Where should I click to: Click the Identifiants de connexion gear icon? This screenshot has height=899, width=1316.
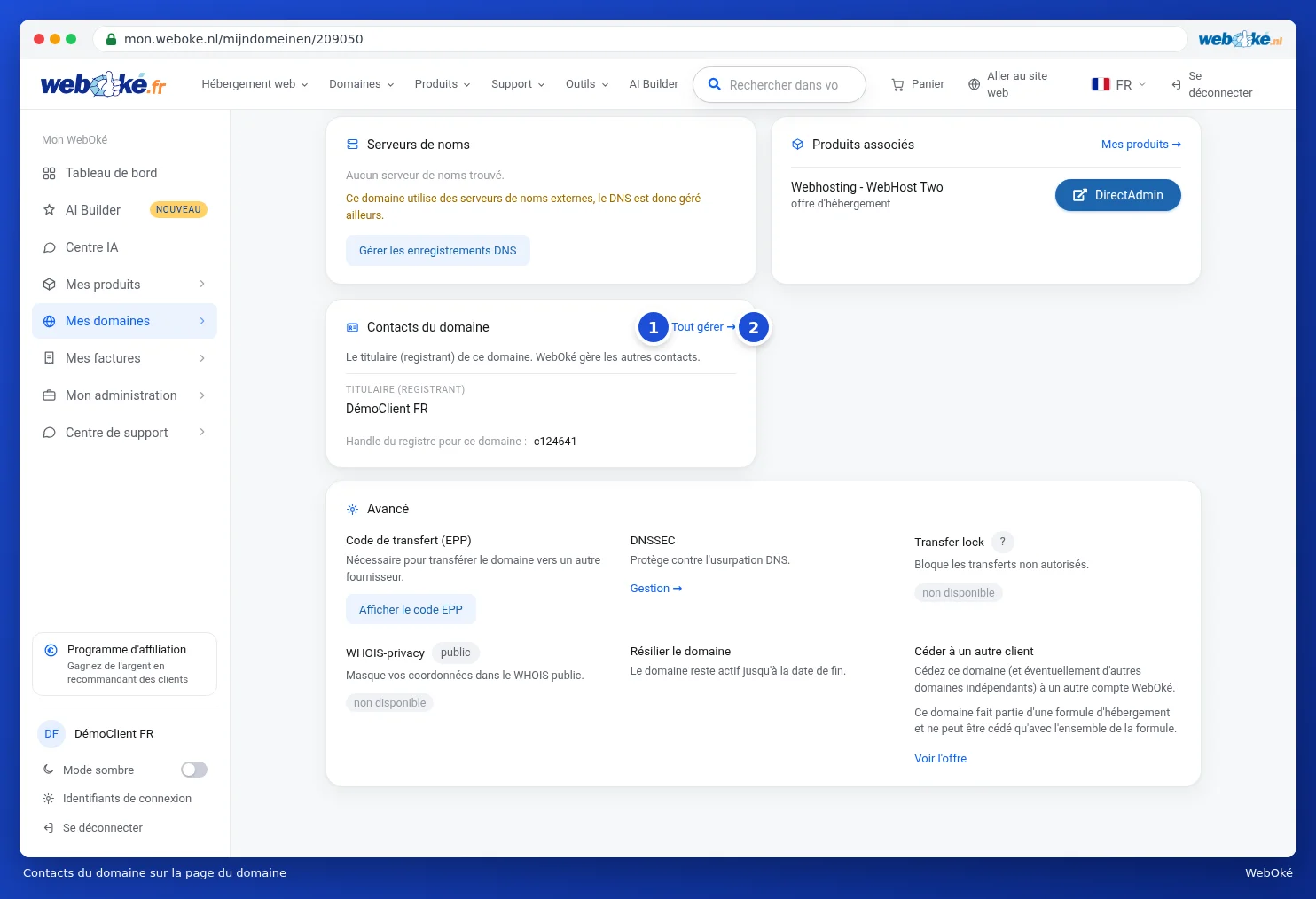(x=49, y=799)
